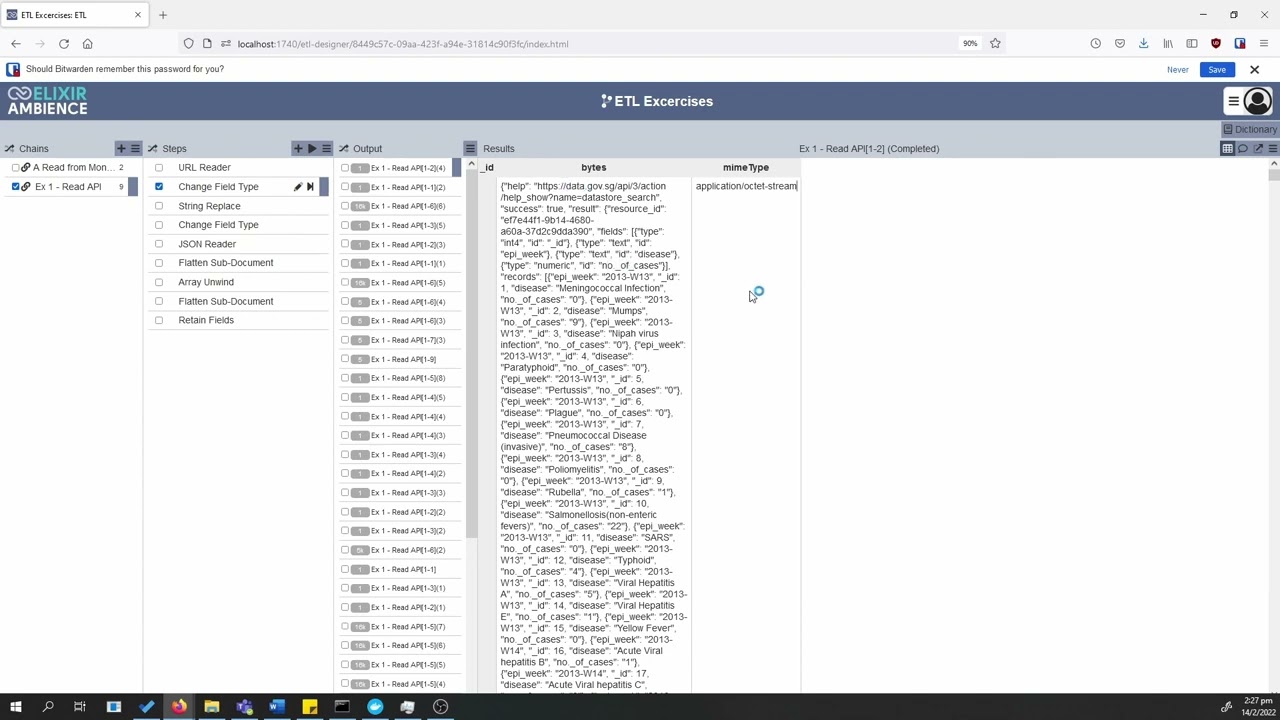This screenshot has width=1280, height=720.
Task: Open the Steps panel hamburger menu
Action: click(x=325, y=148)
